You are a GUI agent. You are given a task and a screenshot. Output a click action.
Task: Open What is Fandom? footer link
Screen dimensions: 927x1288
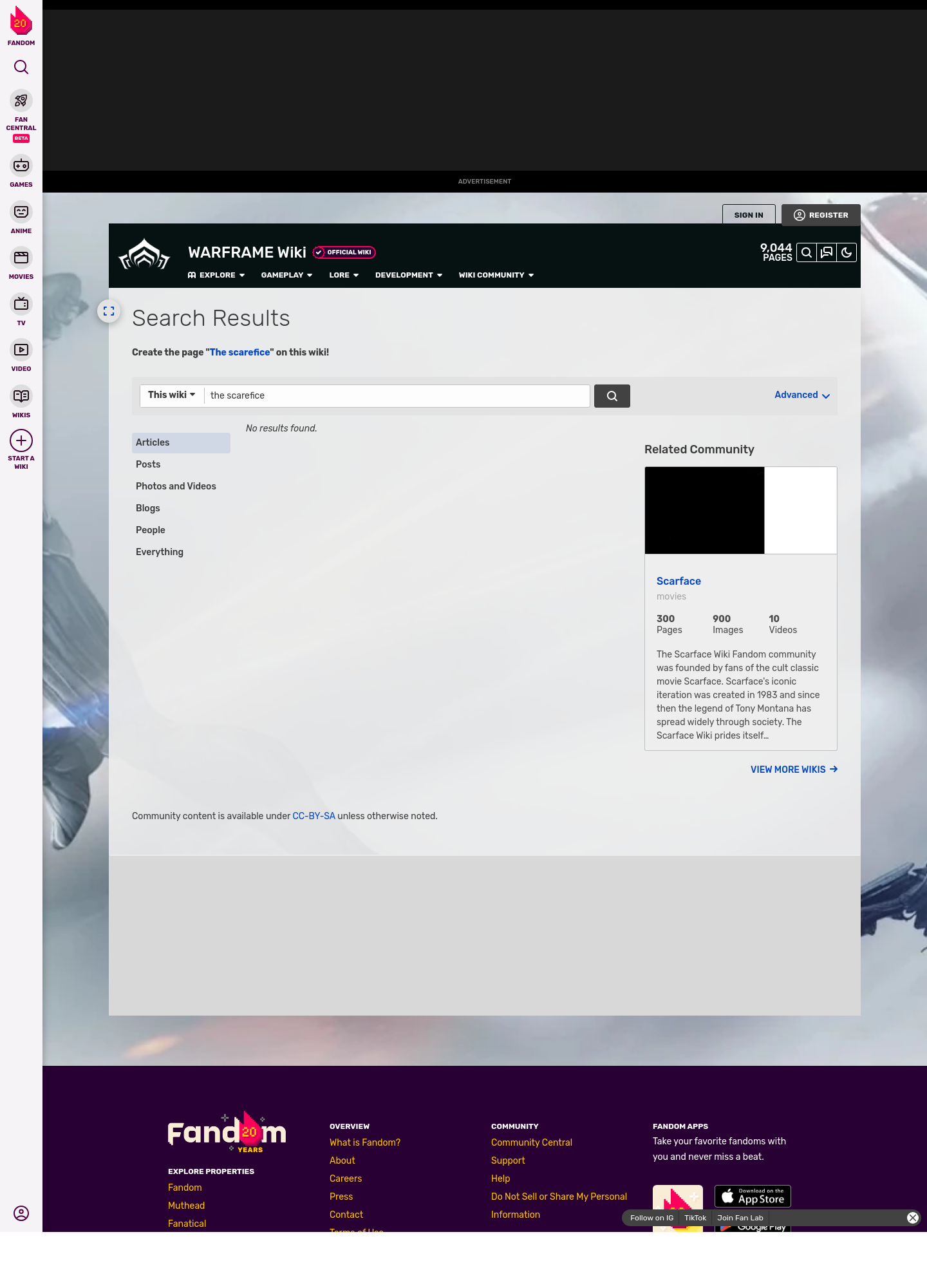pos(365,1142)
